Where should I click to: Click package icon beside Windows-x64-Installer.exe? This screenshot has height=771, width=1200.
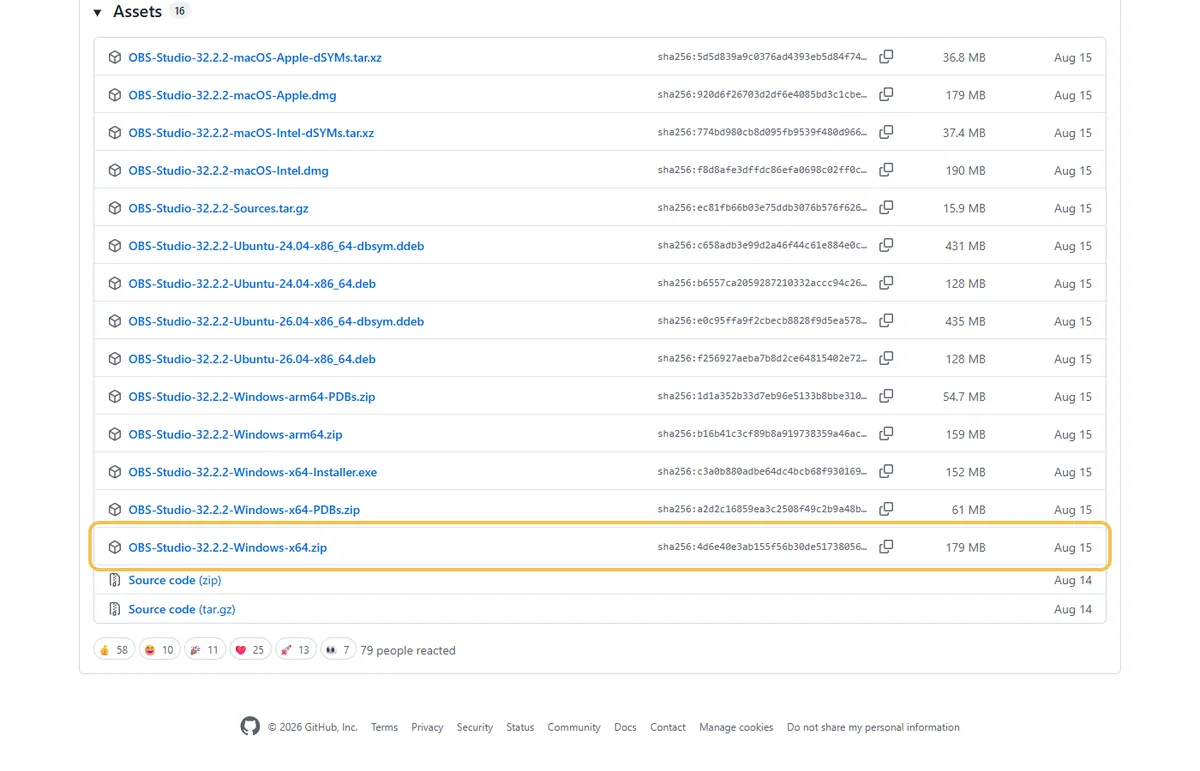click(115, 472)
